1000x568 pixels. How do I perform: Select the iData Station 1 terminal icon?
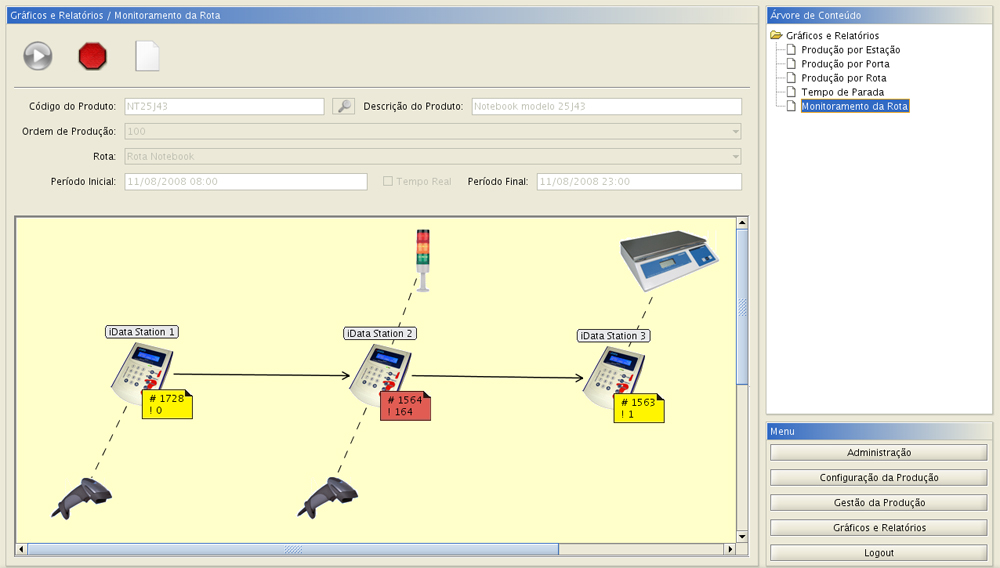tap(140, 372)
